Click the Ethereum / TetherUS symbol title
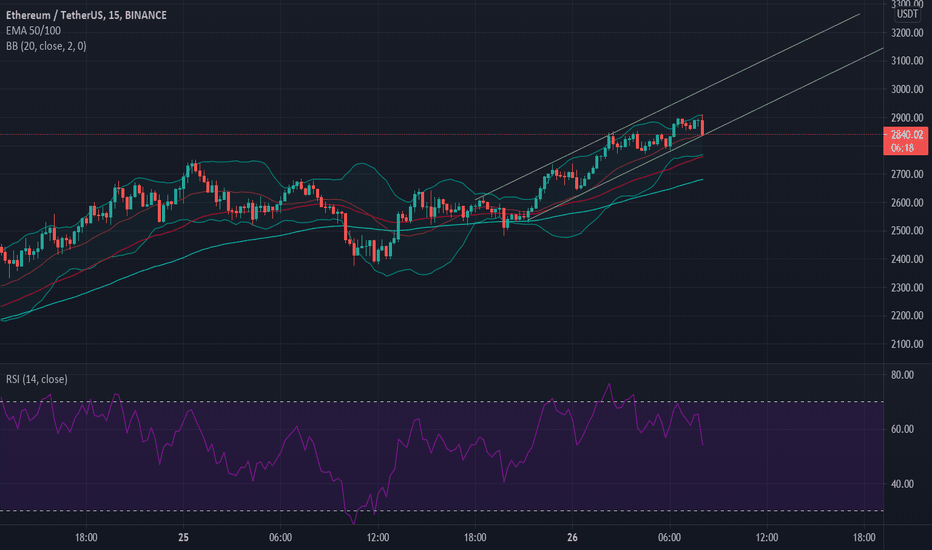The width and height of the screenshot is (932, 550). tap(86, 15)
